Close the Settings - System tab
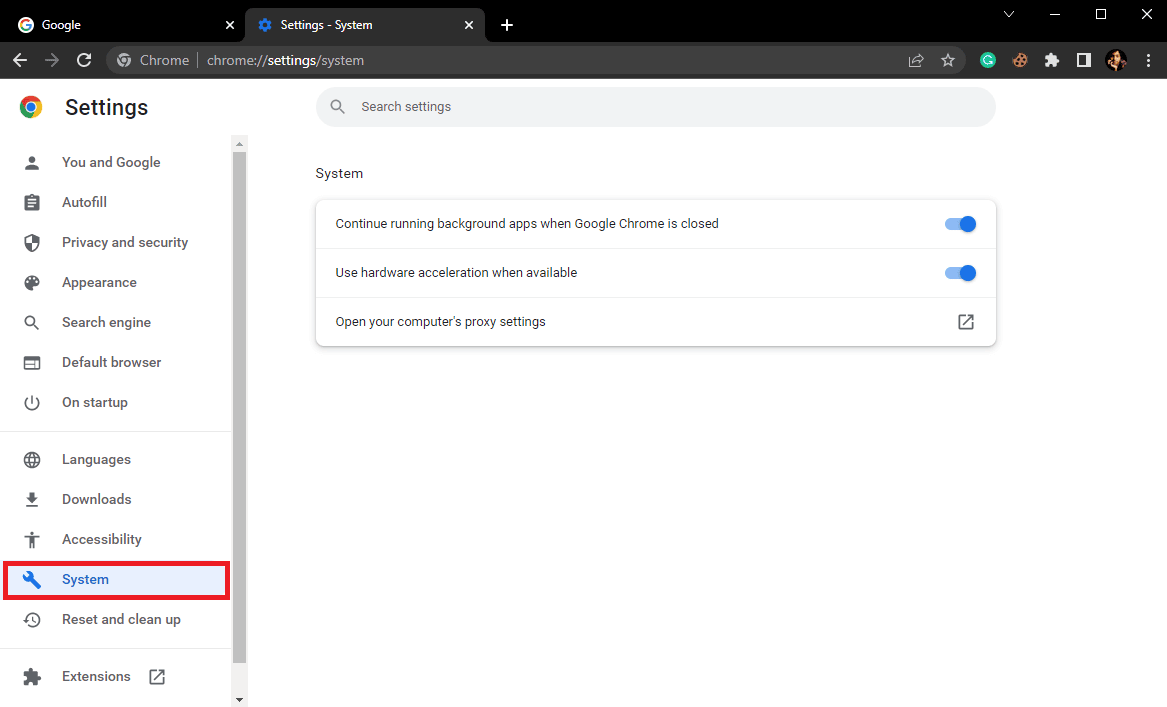 pyautogui.click(x=469, y=25)
